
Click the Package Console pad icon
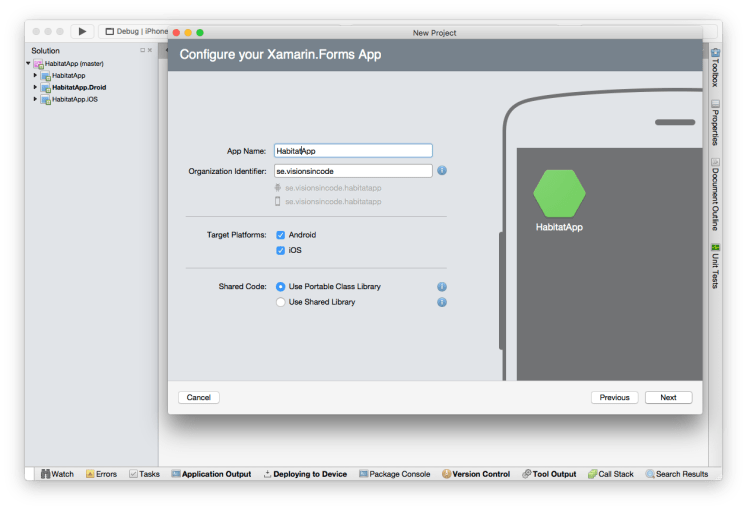point(363,474)
